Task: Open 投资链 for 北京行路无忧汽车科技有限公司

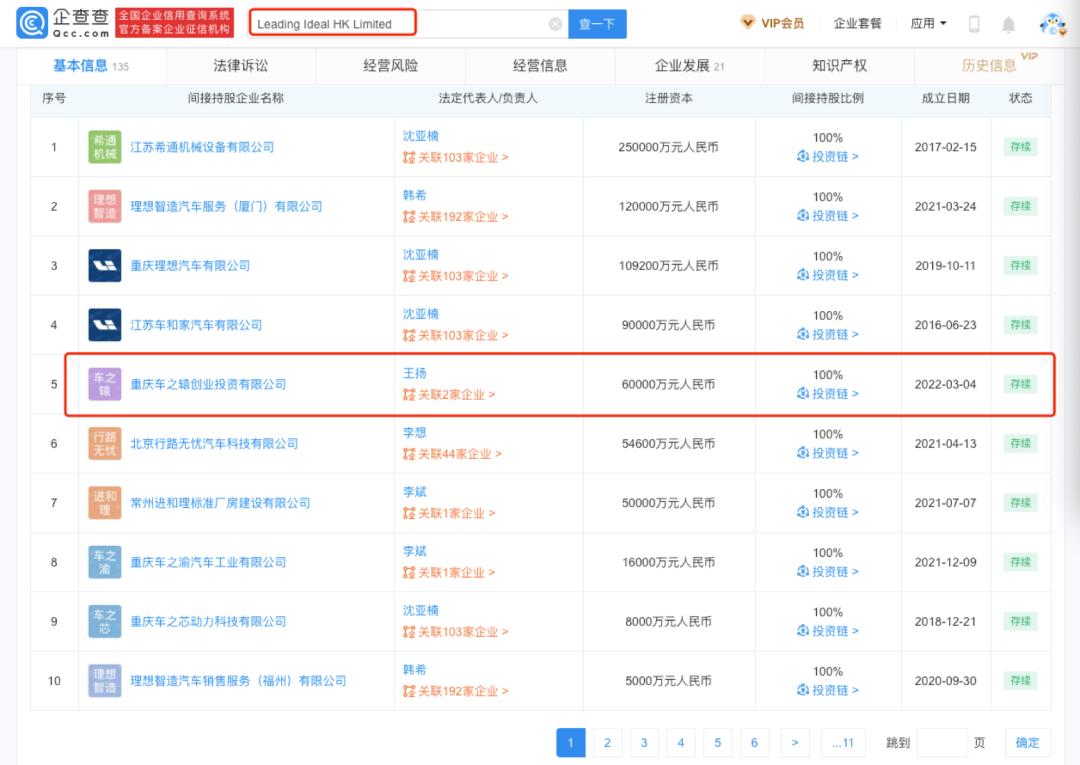Action: [827, 452]
